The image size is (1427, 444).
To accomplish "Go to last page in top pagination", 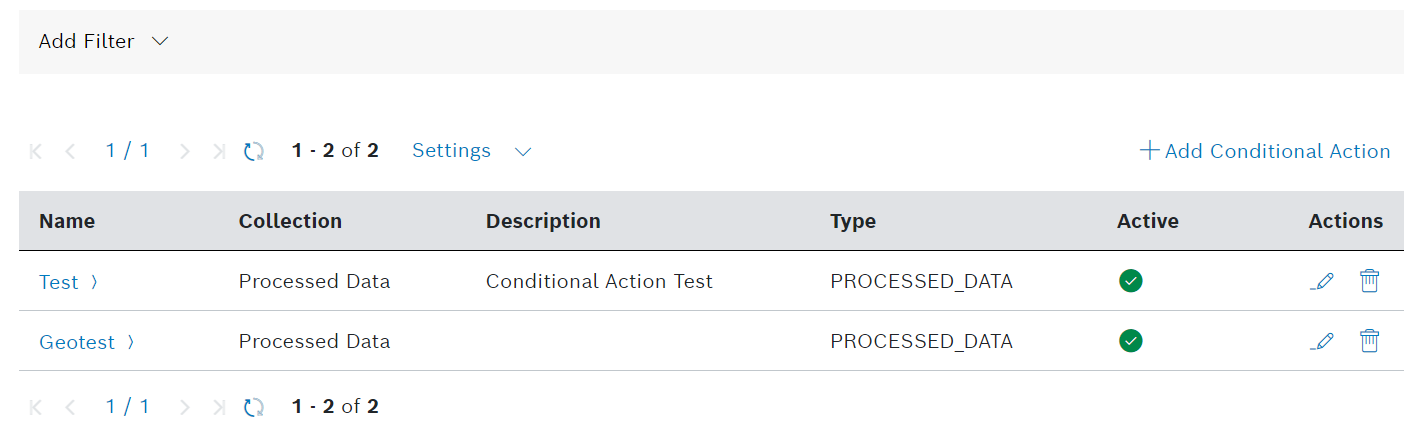I will [x=219, y=151].
